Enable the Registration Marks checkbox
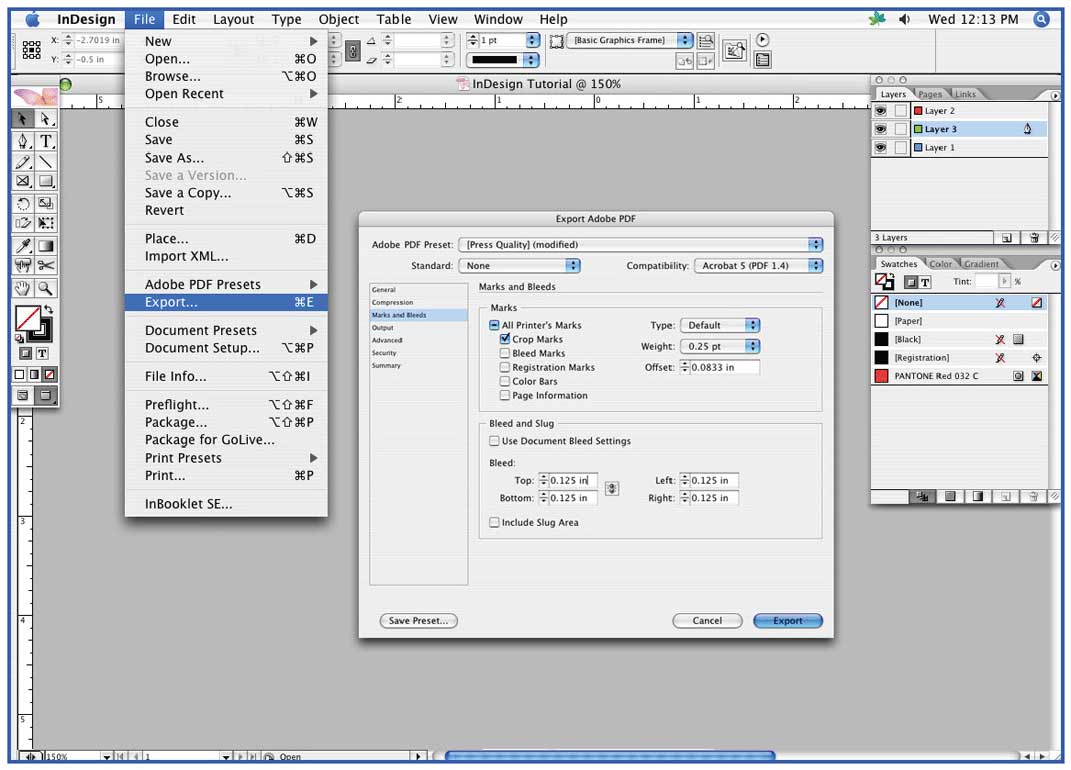 (505, 367)
